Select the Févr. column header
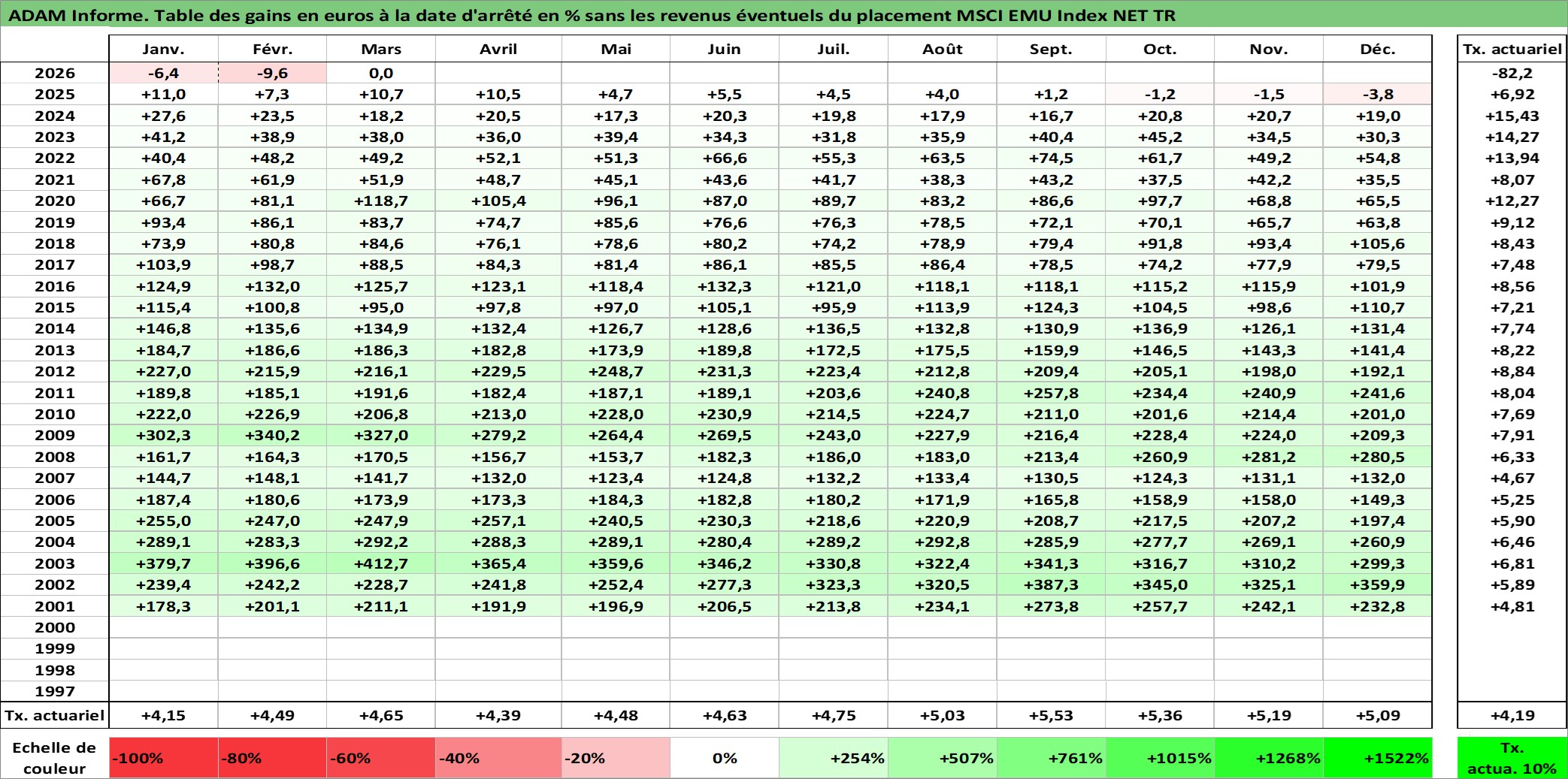 click(x=272, y=49)
